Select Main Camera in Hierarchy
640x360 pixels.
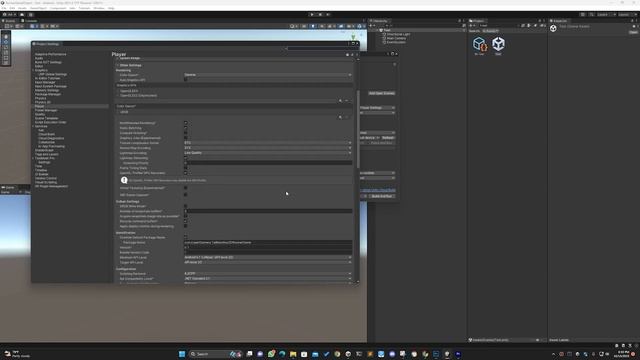[395, 38]
